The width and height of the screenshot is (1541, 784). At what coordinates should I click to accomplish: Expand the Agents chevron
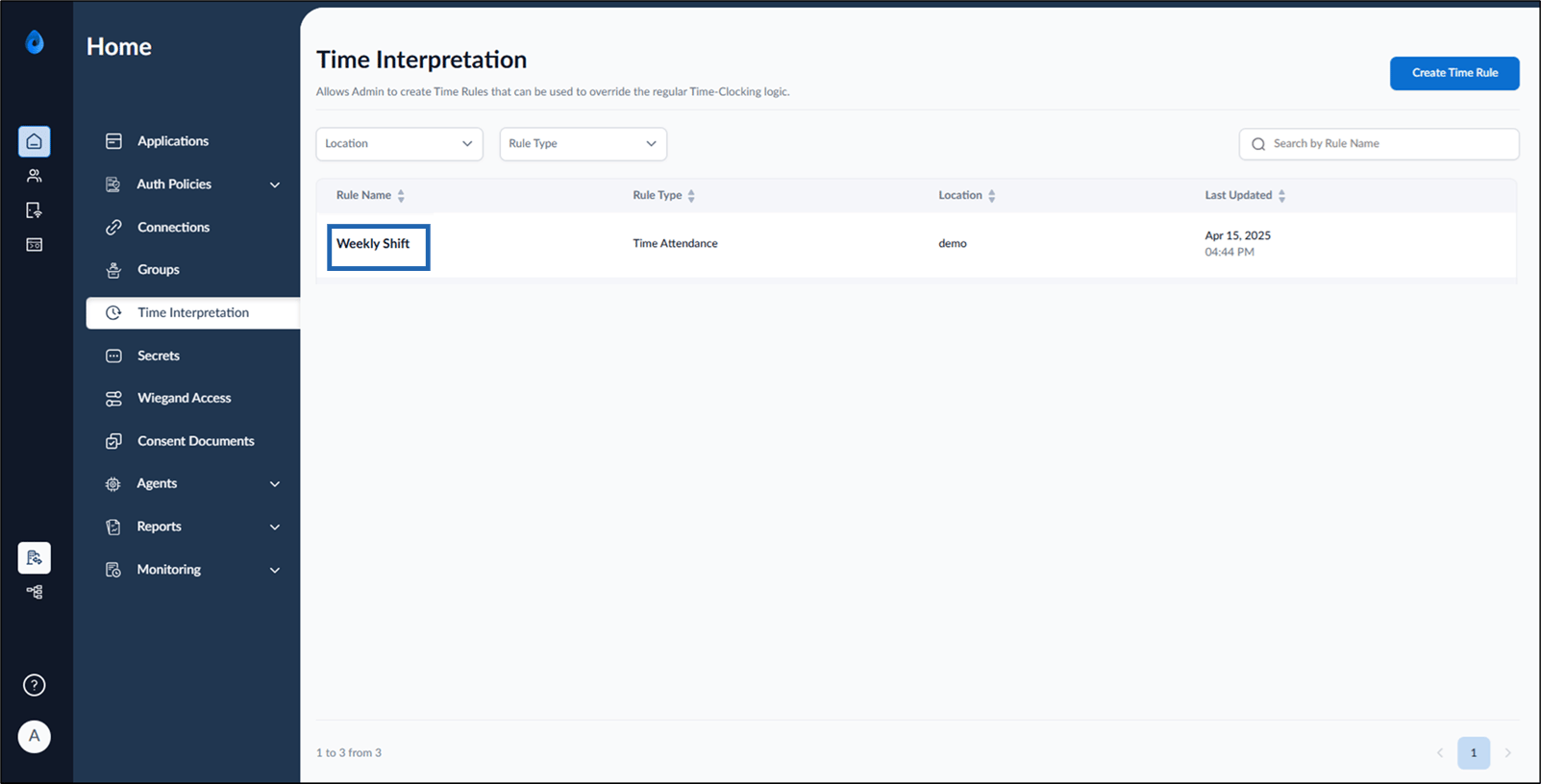275,484
